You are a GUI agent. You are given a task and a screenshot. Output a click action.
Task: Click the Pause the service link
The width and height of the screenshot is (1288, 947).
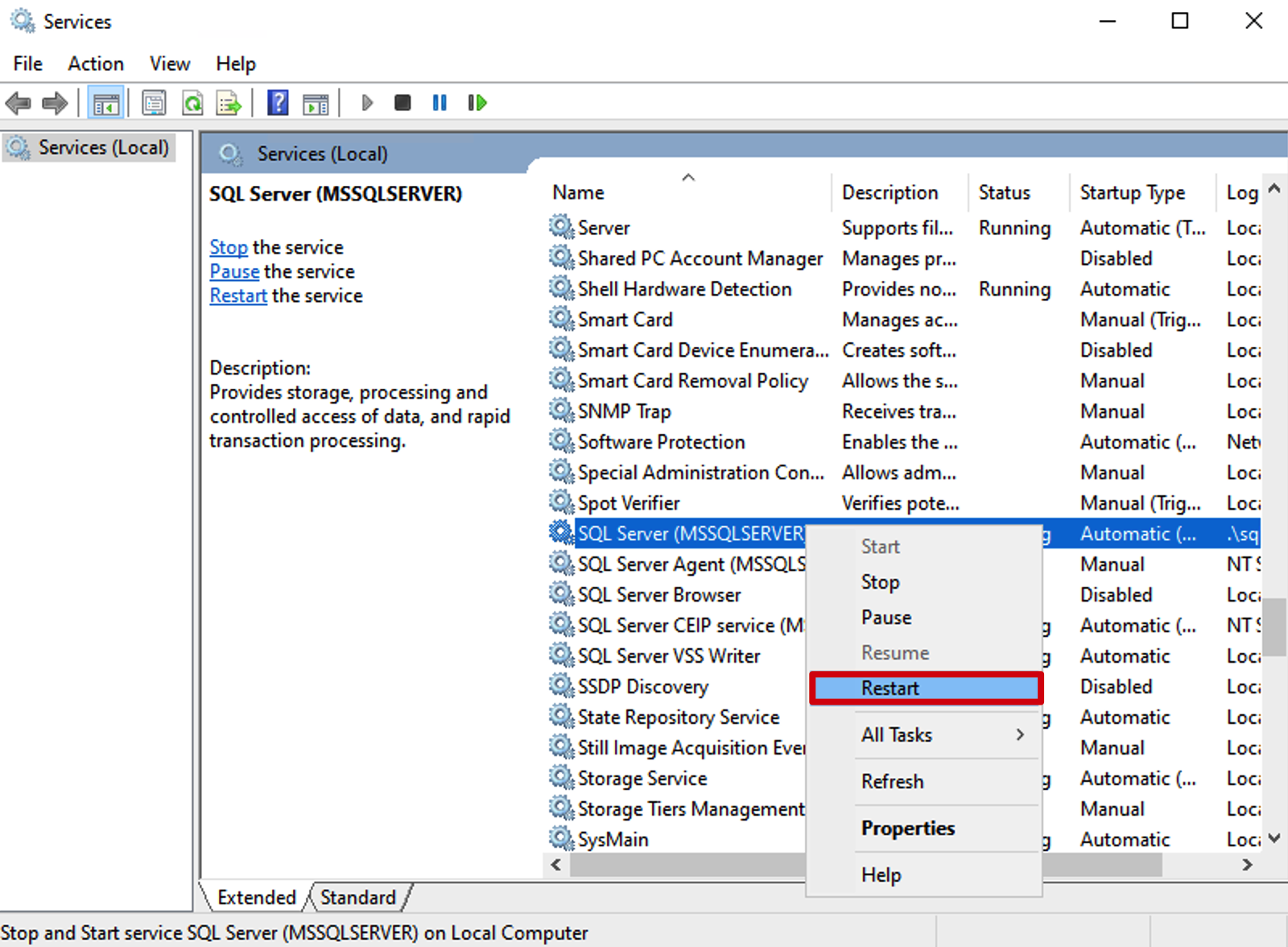click(234, 271)
